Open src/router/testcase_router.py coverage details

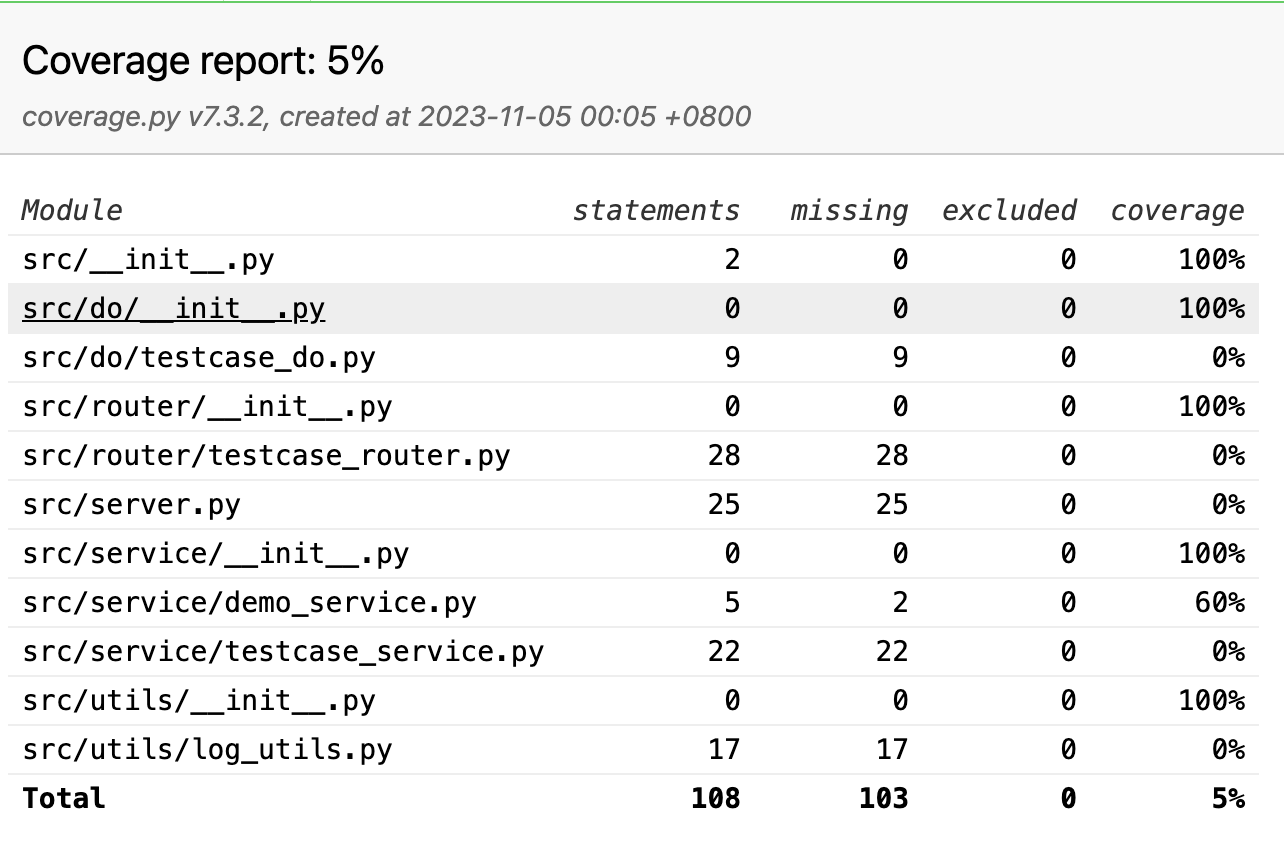(x=266, y=456)
